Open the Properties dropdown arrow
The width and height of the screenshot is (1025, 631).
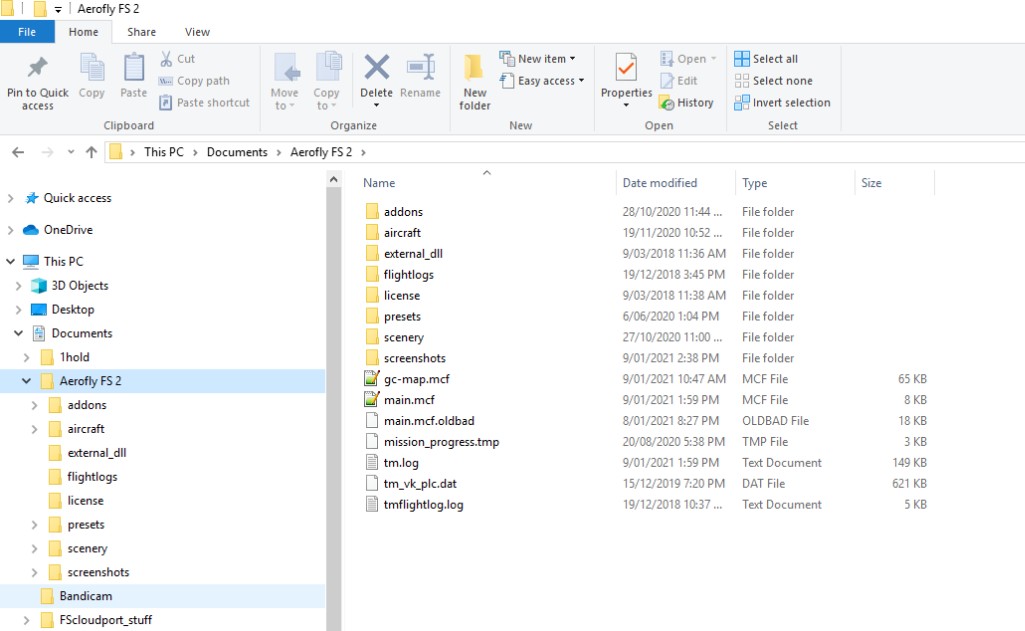click(626, 105)
